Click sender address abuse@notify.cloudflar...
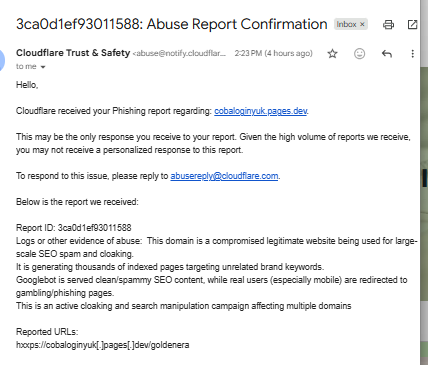 pos(179,53)
